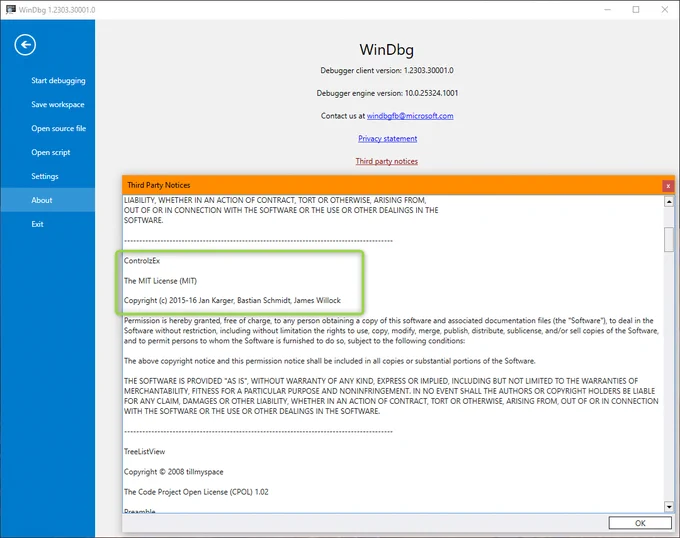Select the About menu item
Screen dimensions: 680x538
(x=48, y=200)
